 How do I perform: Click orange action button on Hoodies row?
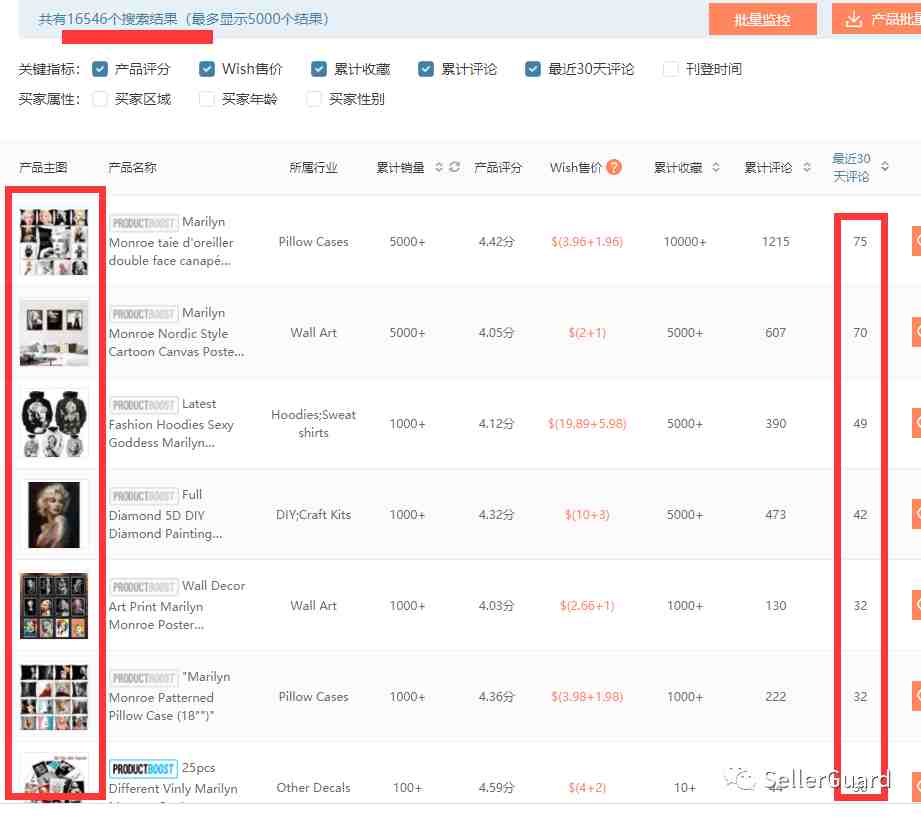click(916, 423)
